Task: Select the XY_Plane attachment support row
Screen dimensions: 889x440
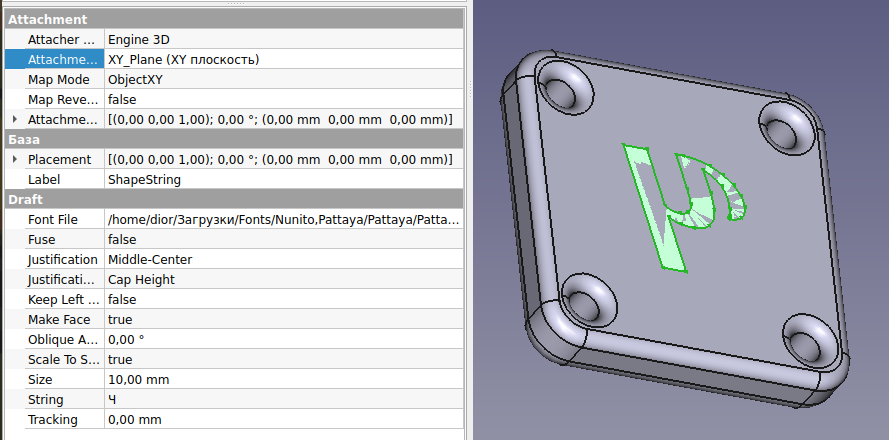Action: click(283, 59)
